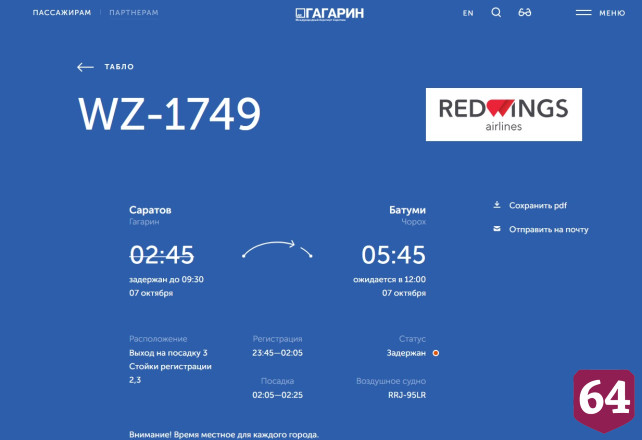642x440 pixels.
Task: Click the Внимание! local time notice
Action: pos(224,435)
